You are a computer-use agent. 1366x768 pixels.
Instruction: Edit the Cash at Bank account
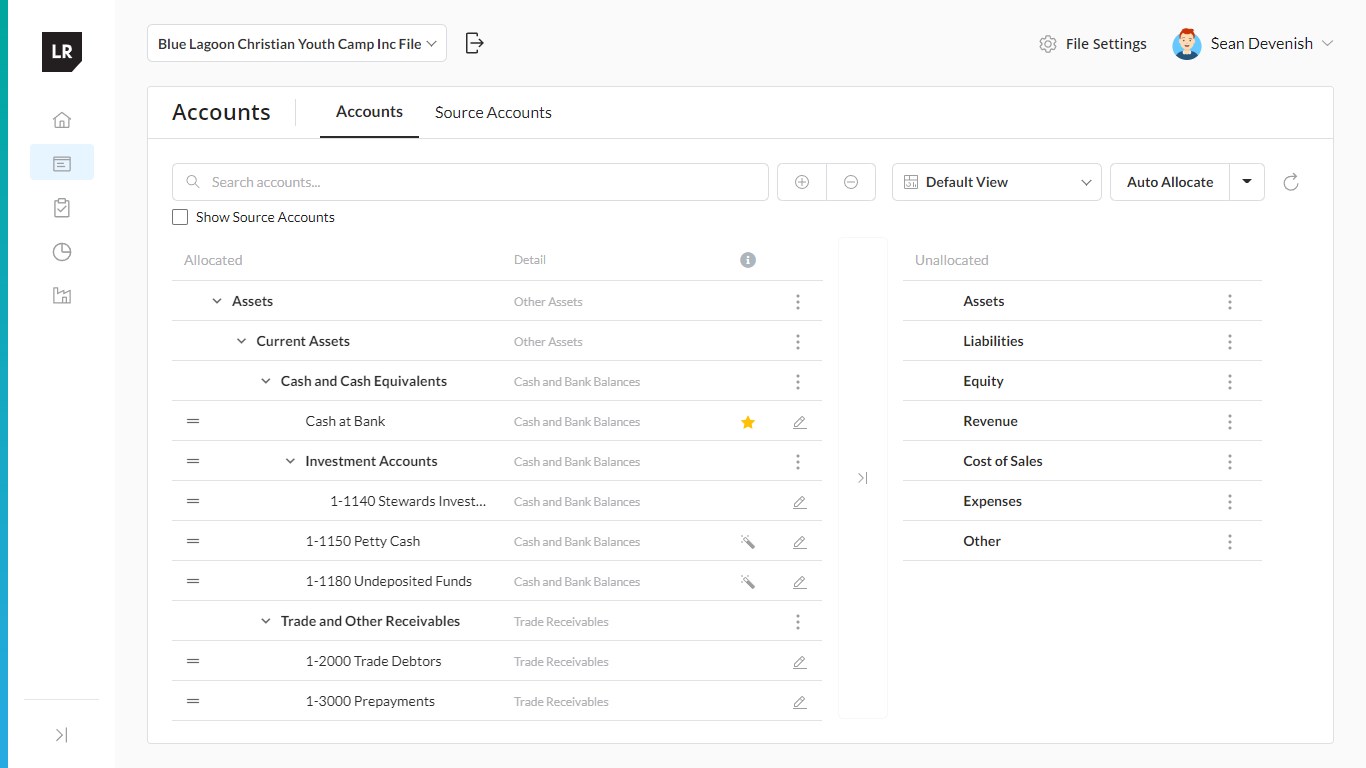(799, 422)
